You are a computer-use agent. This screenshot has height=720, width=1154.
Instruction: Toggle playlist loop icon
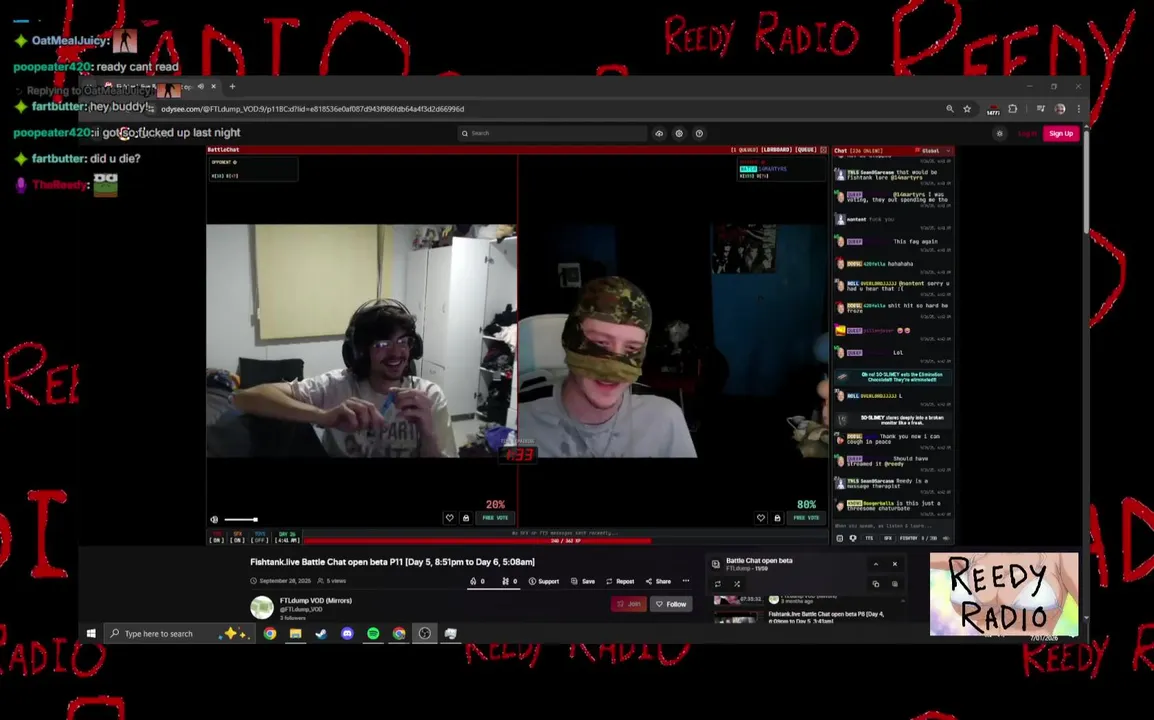point(718,584)
